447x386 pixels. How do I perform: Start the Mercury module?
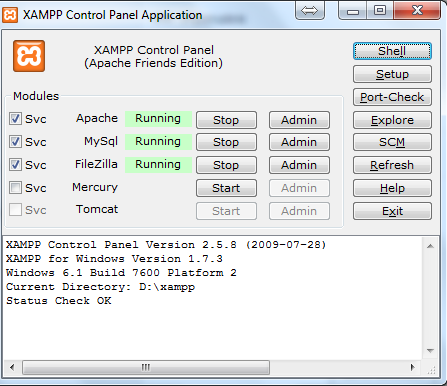tap(226, 188)
